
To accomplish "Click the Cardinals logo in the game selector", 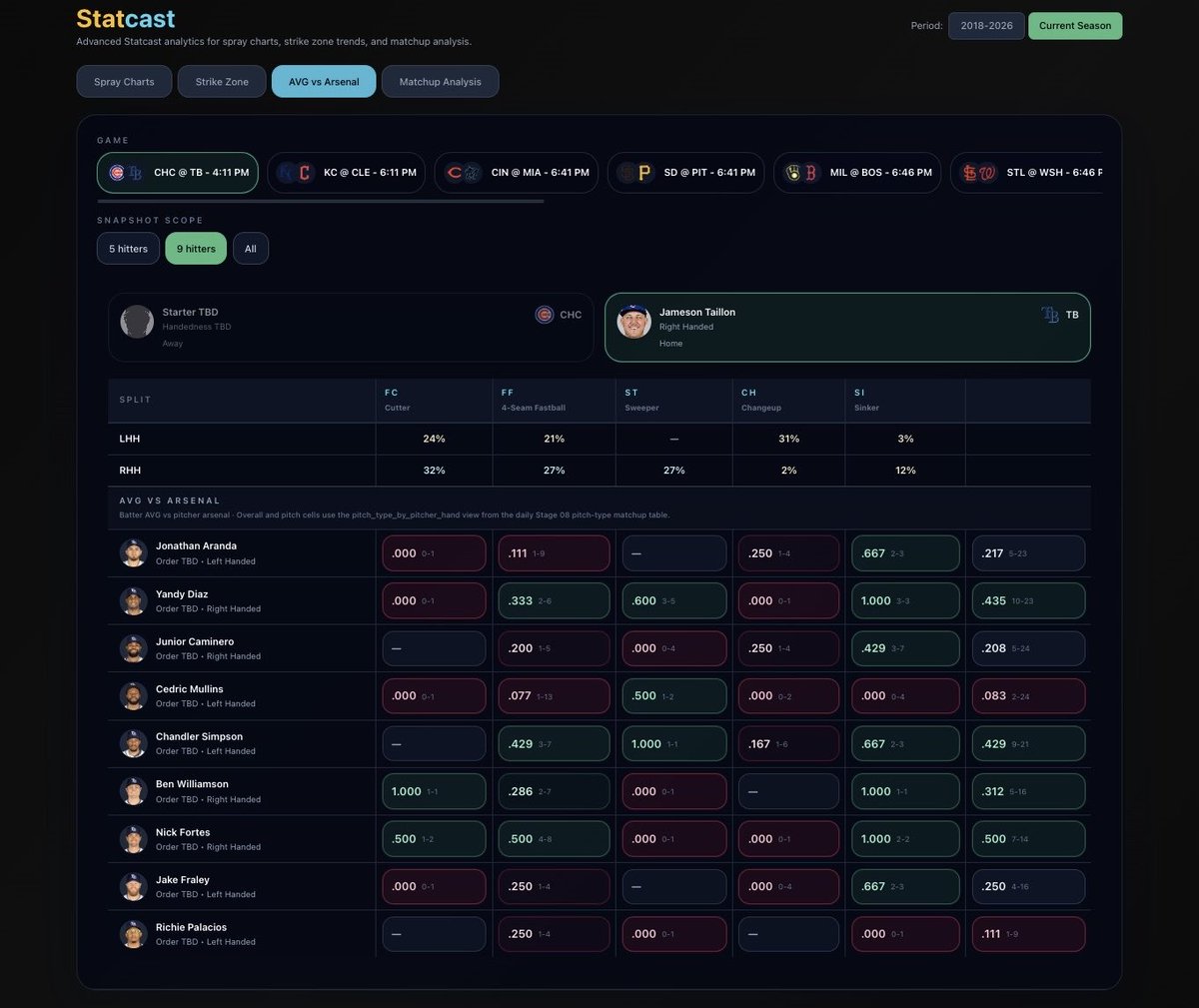I will [969, 173].
